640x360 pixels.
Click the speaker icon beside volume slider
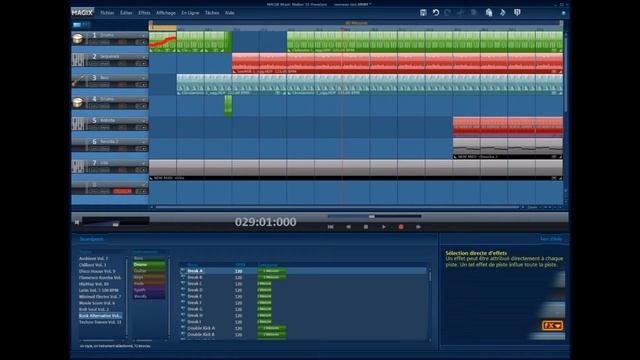(77, 222)
